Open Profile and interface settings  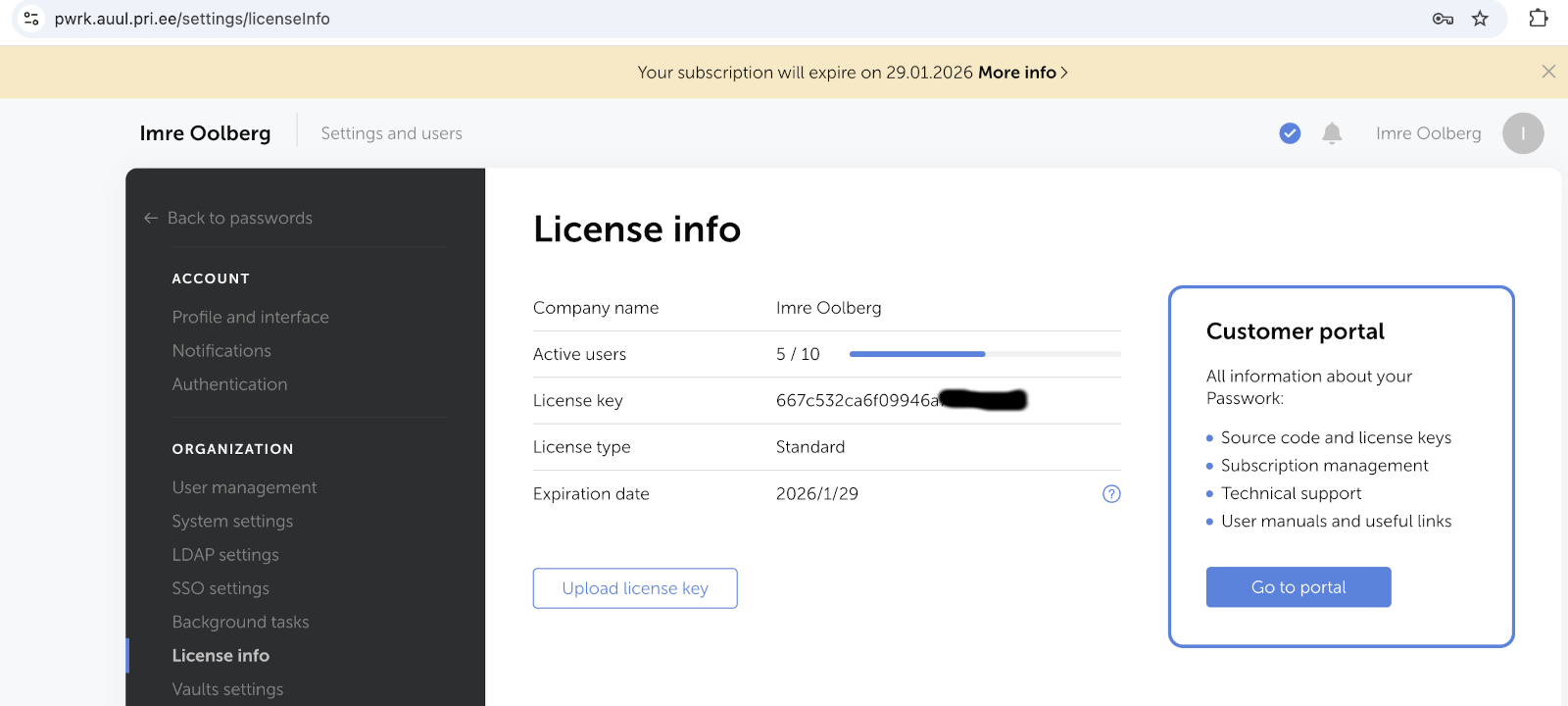[251, 317]
